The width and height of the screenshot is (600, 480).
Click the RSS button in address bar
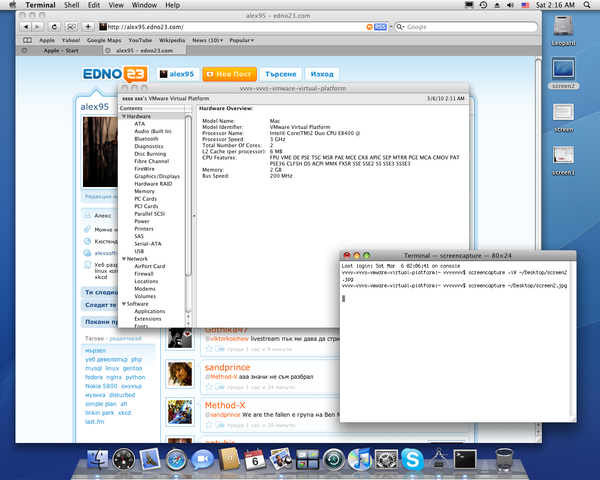pos(380,27)
